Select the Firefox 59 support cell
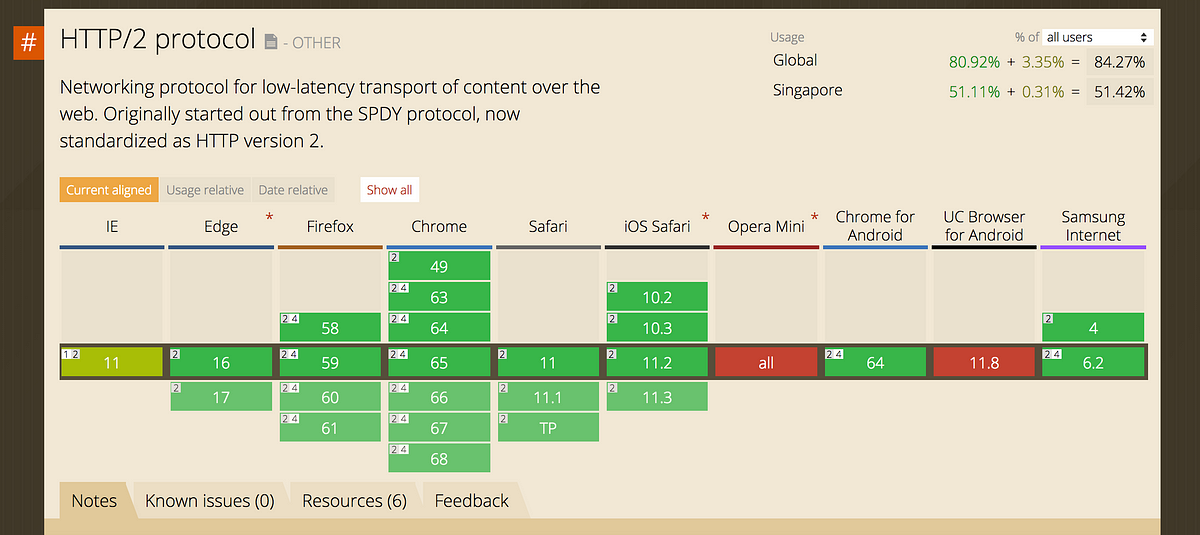This screenshot has height=535, width=1200. [330, 362]
